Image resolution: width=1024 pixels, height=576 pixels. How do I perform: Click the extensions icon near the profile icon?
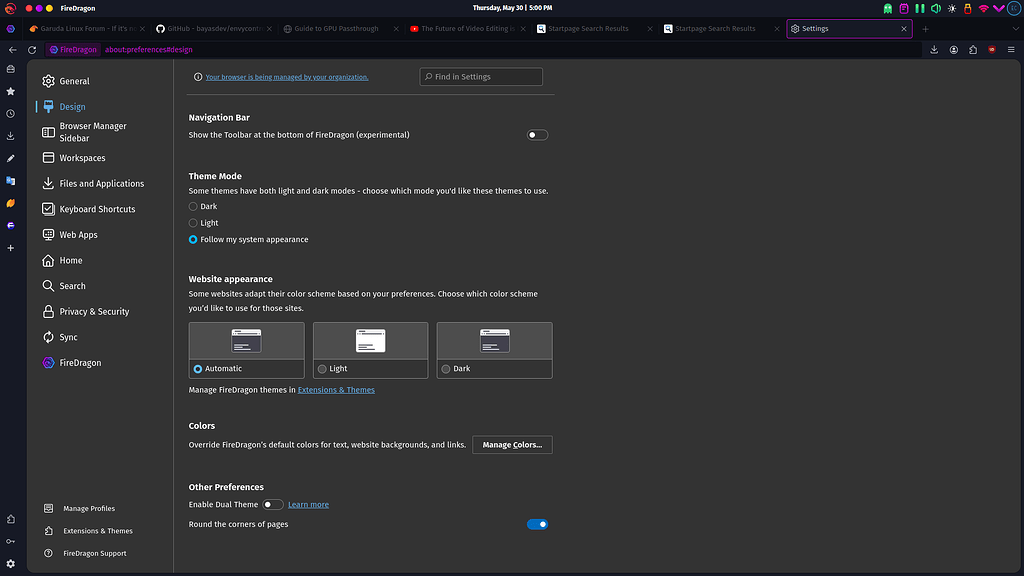(971, 49)
